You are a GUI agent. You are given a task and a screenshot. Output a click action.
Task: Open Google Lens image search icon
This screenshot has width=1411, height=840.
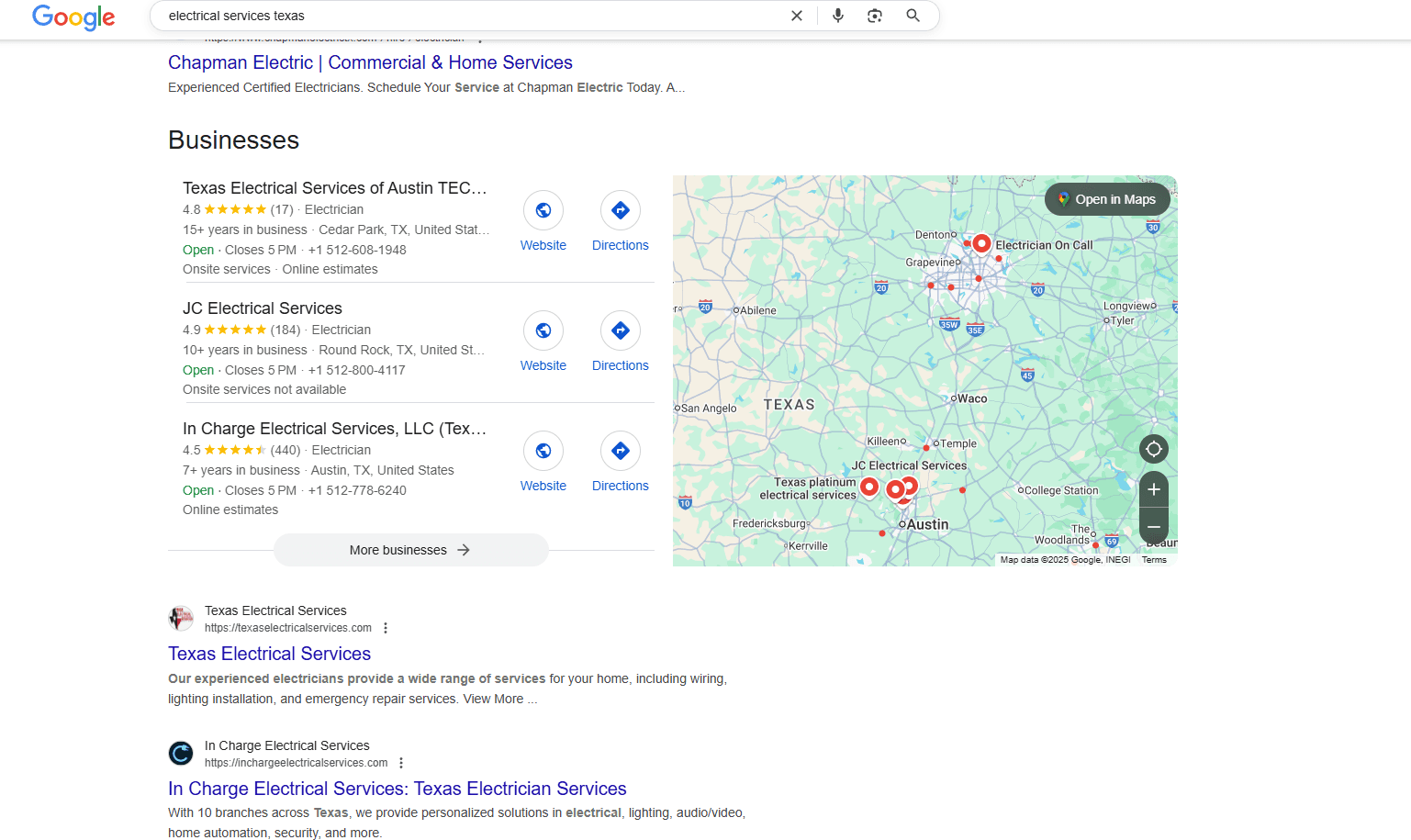click(x=875, y=16)
